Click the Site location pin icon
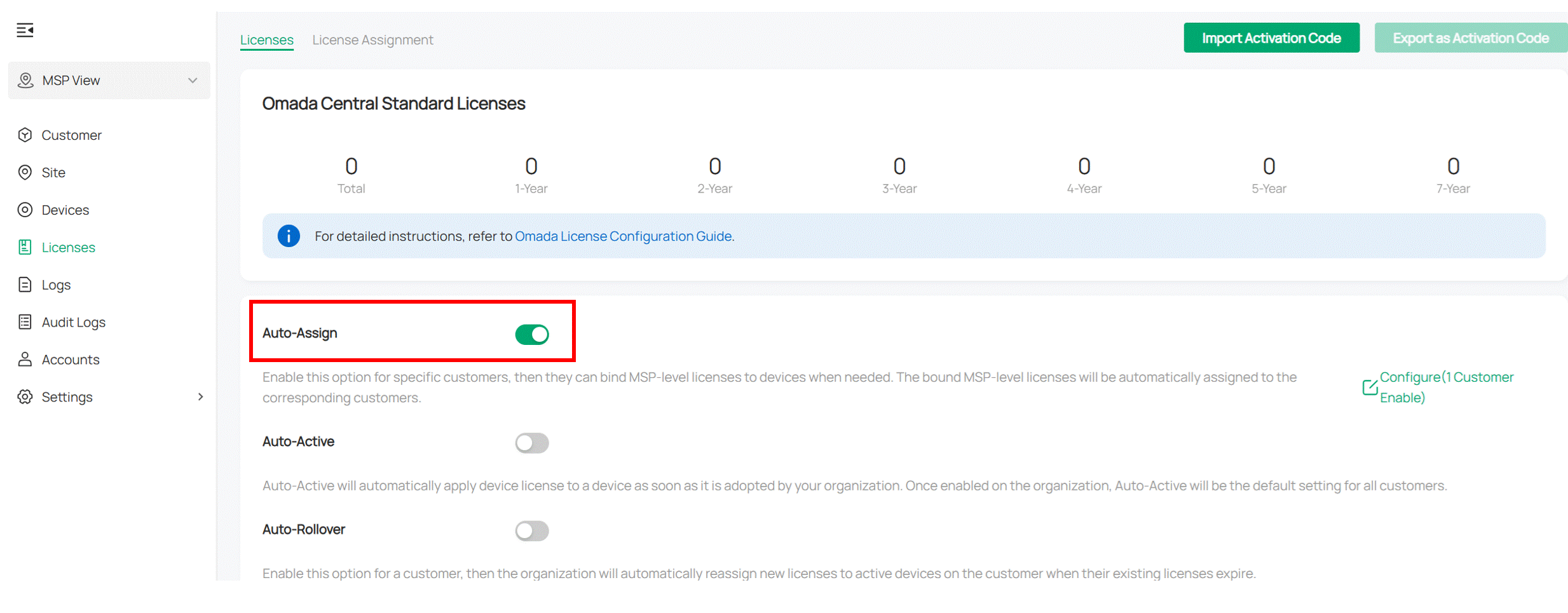Viewport: 1568px width, 613px height. point(25,172)
